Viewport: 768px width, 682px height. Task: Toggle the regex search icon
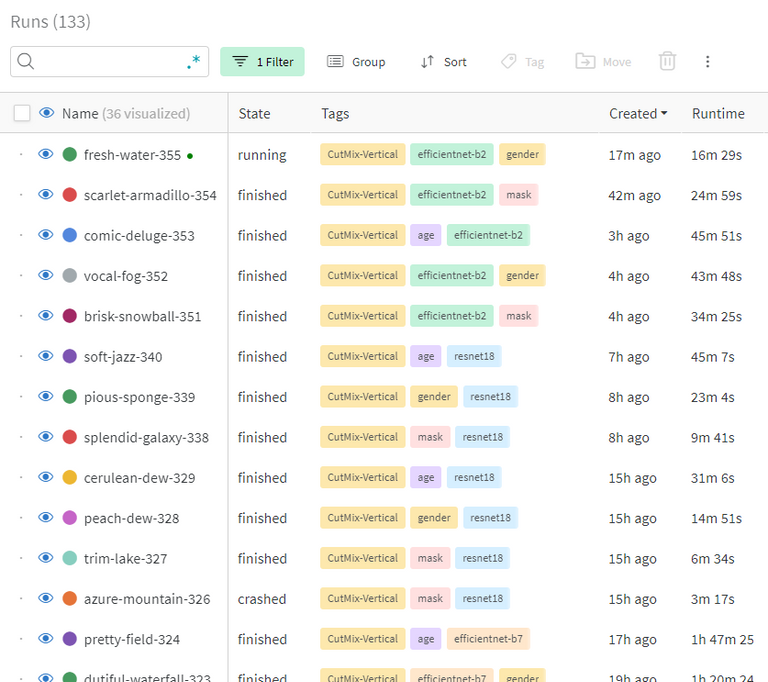194,62
